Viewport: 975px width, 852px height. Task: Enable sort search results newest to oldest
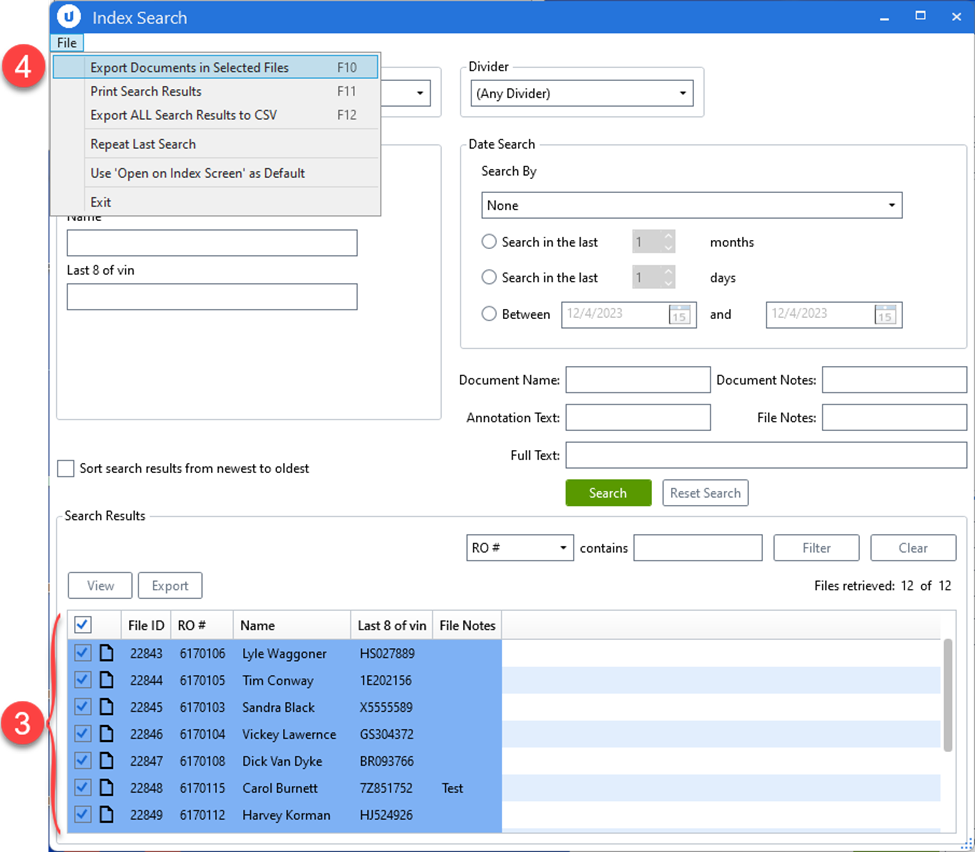coord(65,468)
